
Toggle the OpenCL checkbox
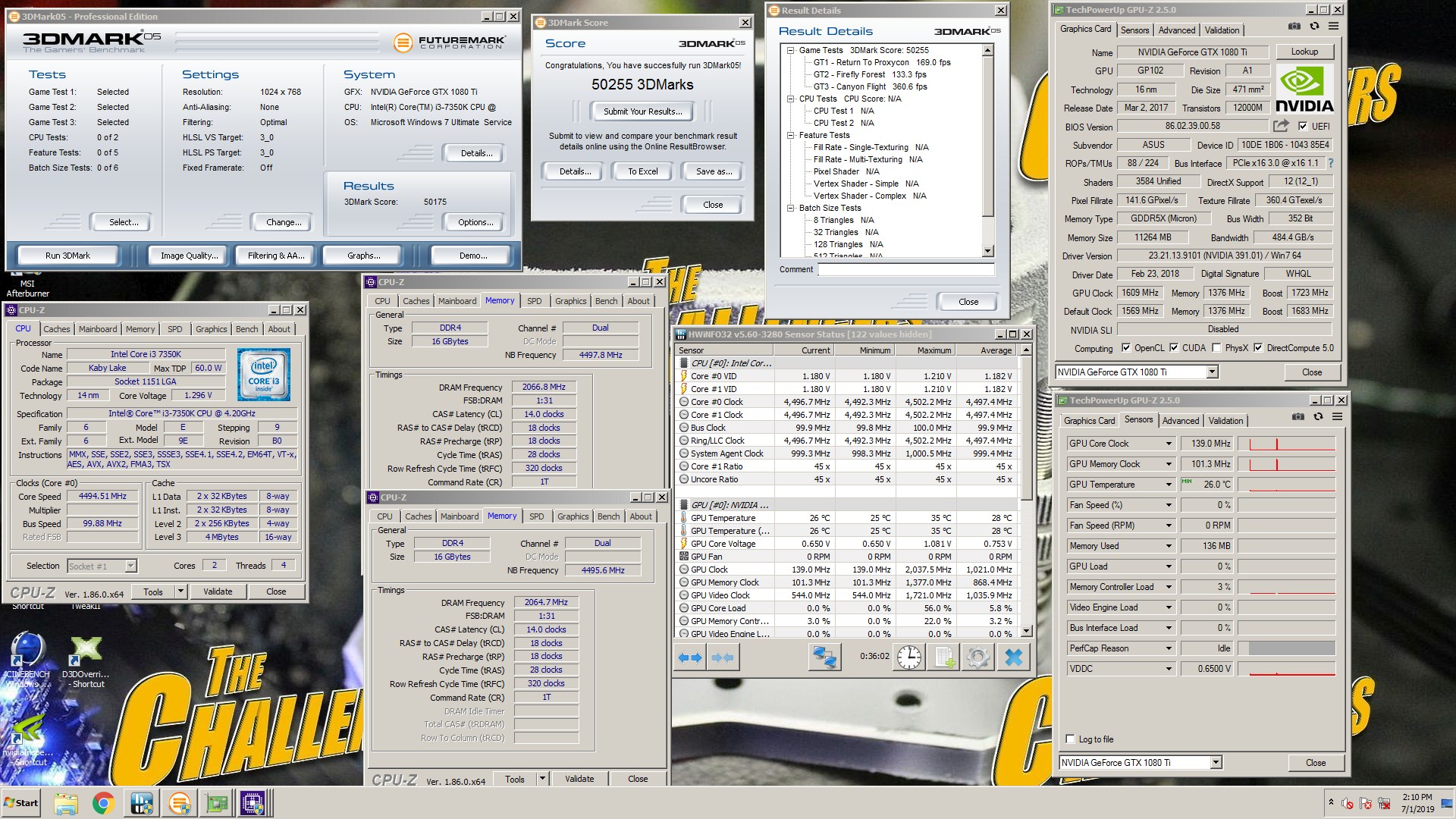coord(1125,348)
